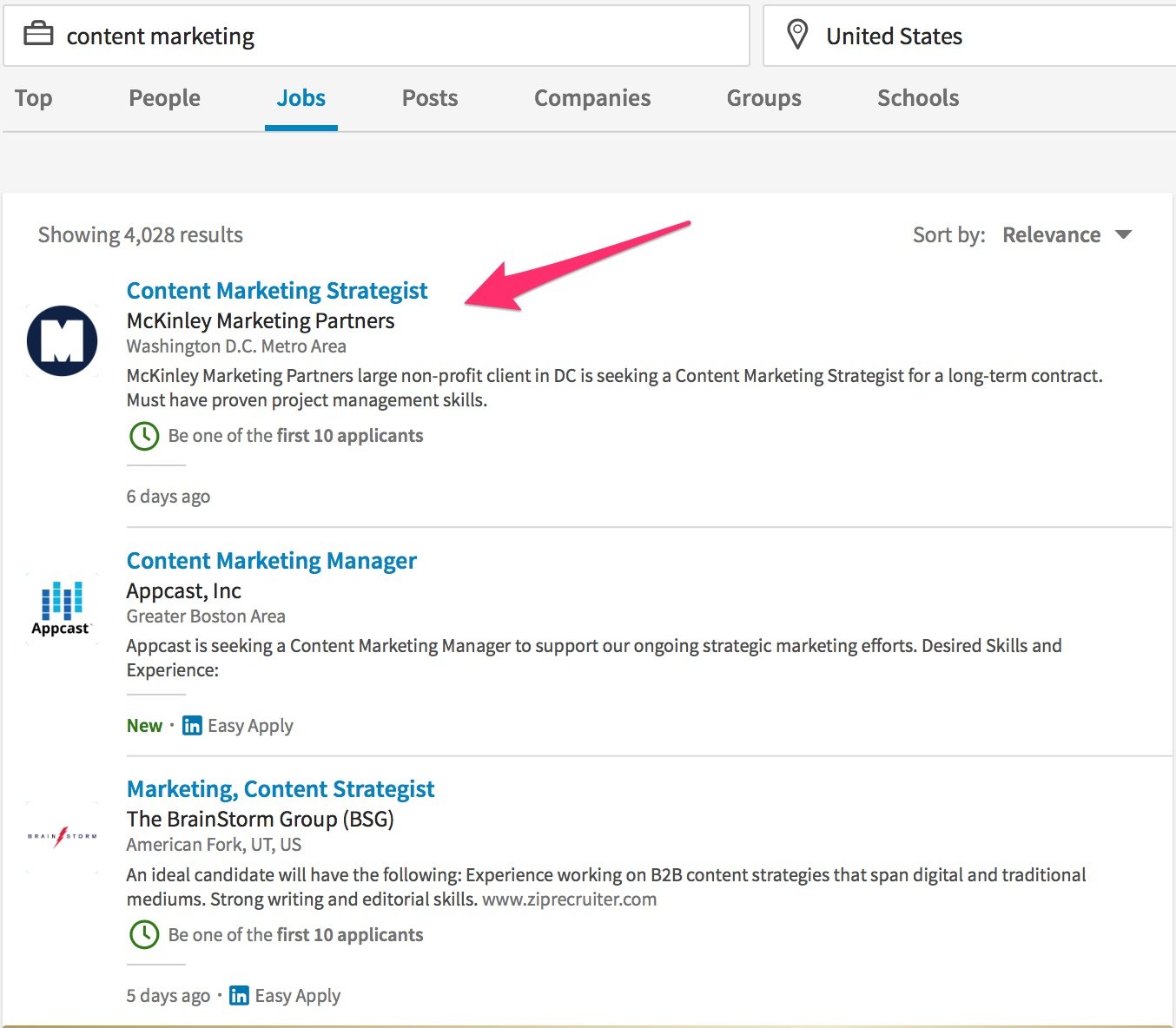
Task: Open the Posts tab
Action: (430, 98)
